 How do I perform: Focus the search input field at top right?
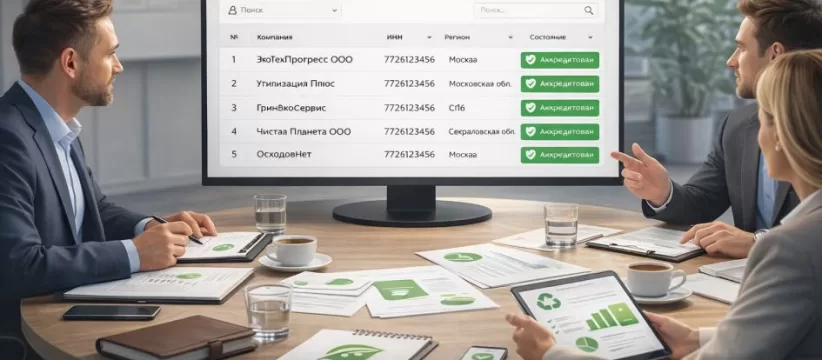[x=536, y=10]
